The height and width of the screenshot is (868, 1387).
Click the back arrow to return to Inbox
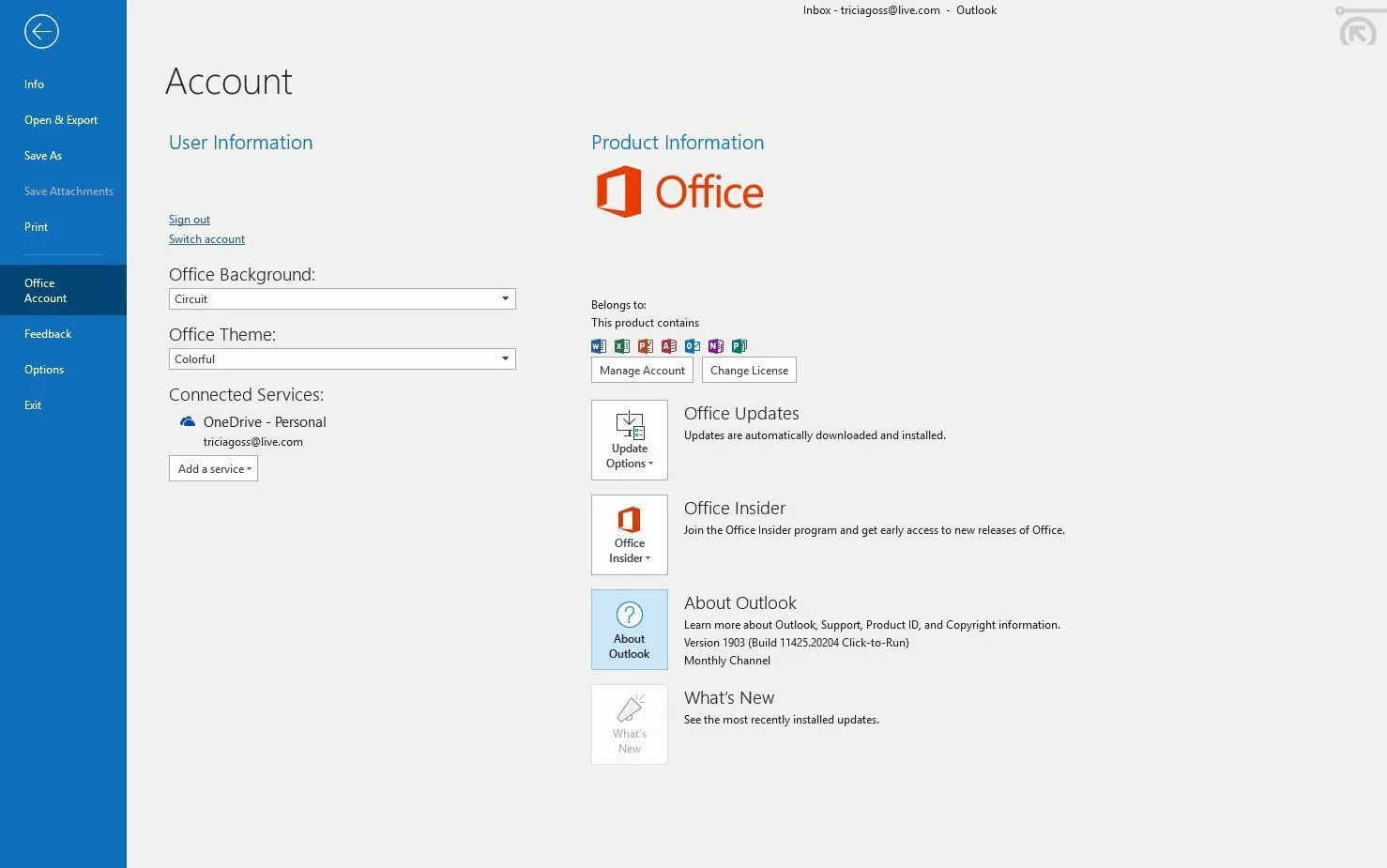coord(41,32)
